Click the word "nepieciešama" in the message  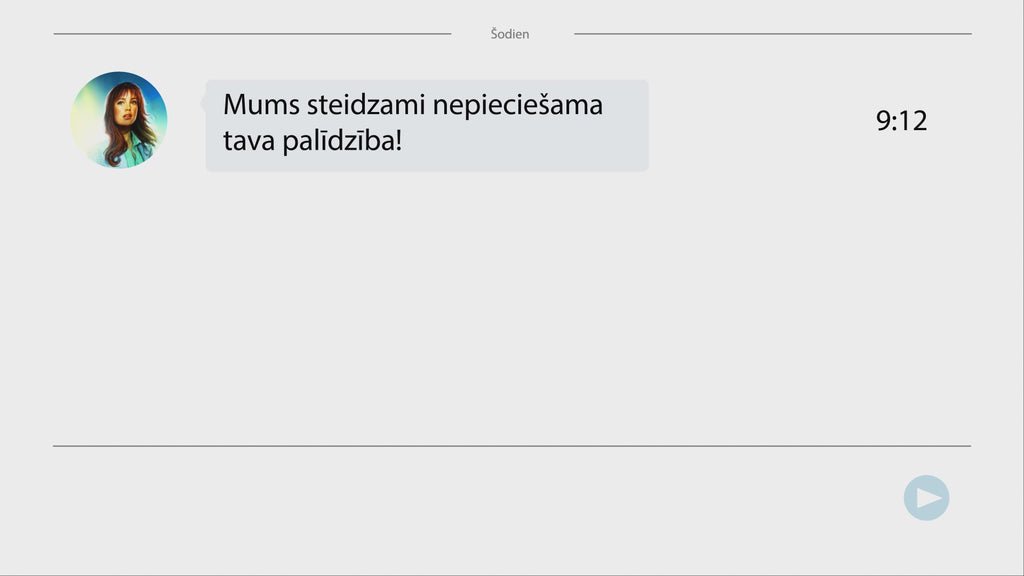pos(518,105)
